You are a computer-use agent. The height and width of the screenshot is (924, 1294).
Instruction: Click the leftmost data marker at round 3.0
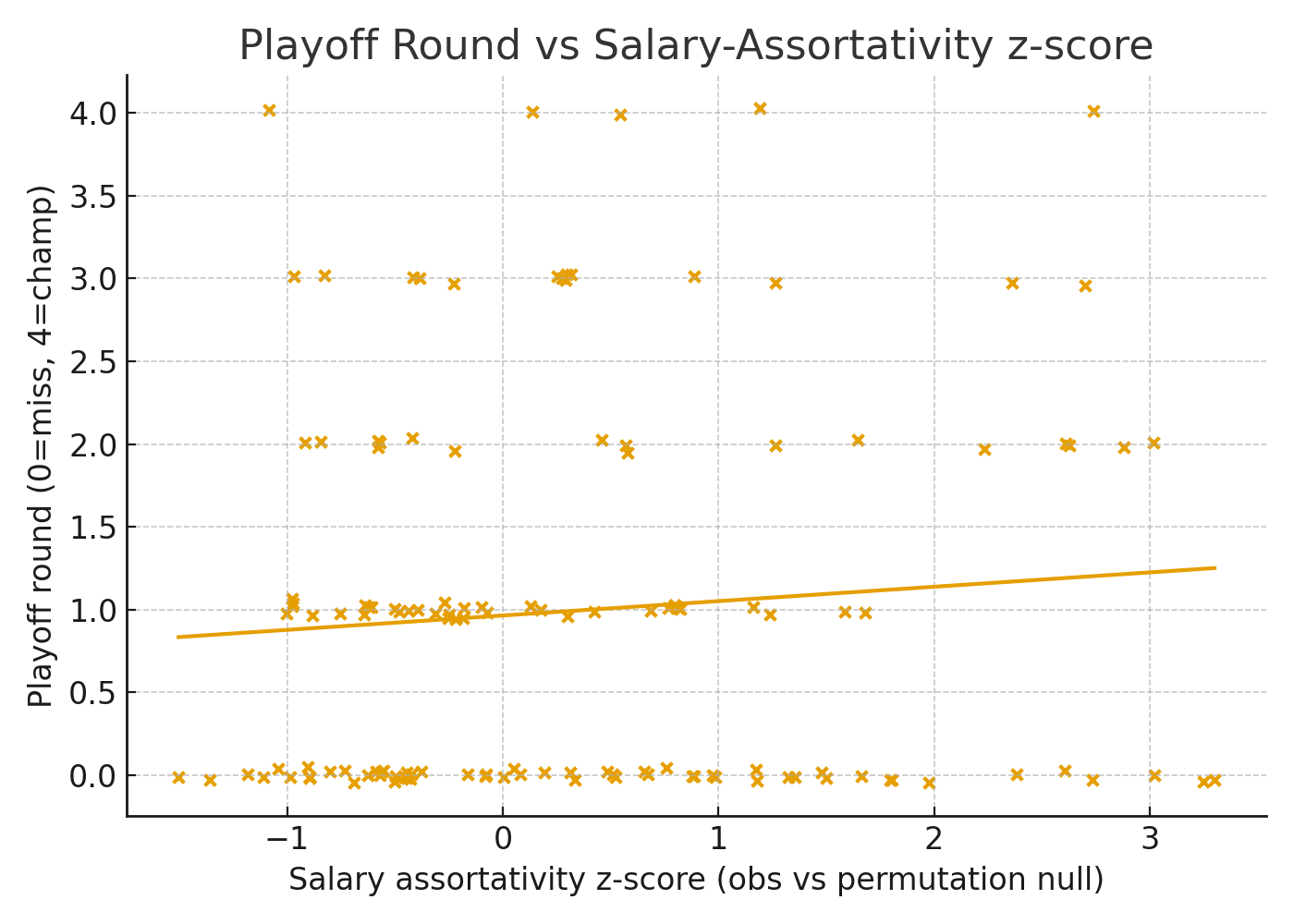(294, 277)
